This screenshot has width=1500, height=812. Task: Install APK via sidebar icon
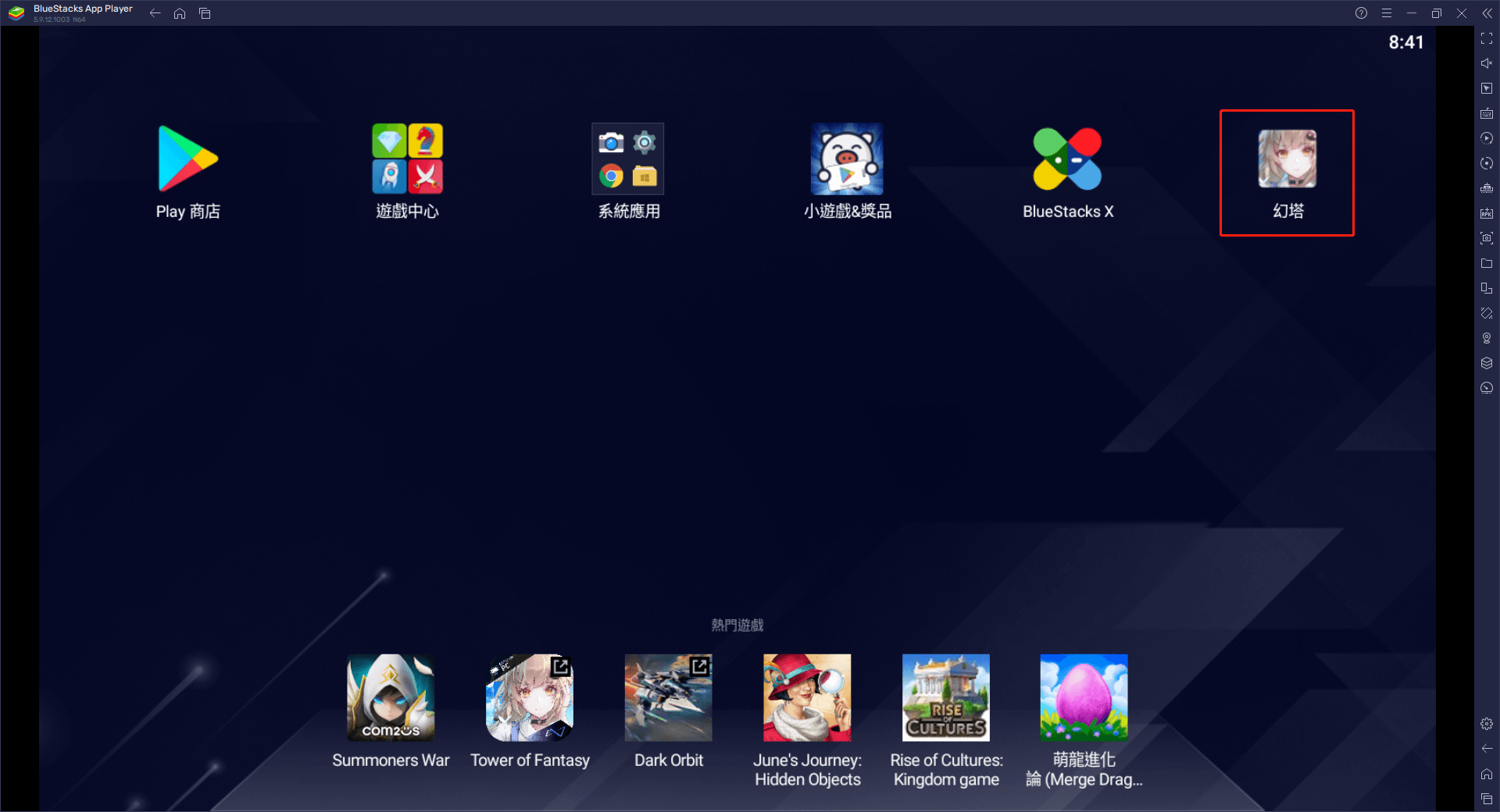point(1487,213)
